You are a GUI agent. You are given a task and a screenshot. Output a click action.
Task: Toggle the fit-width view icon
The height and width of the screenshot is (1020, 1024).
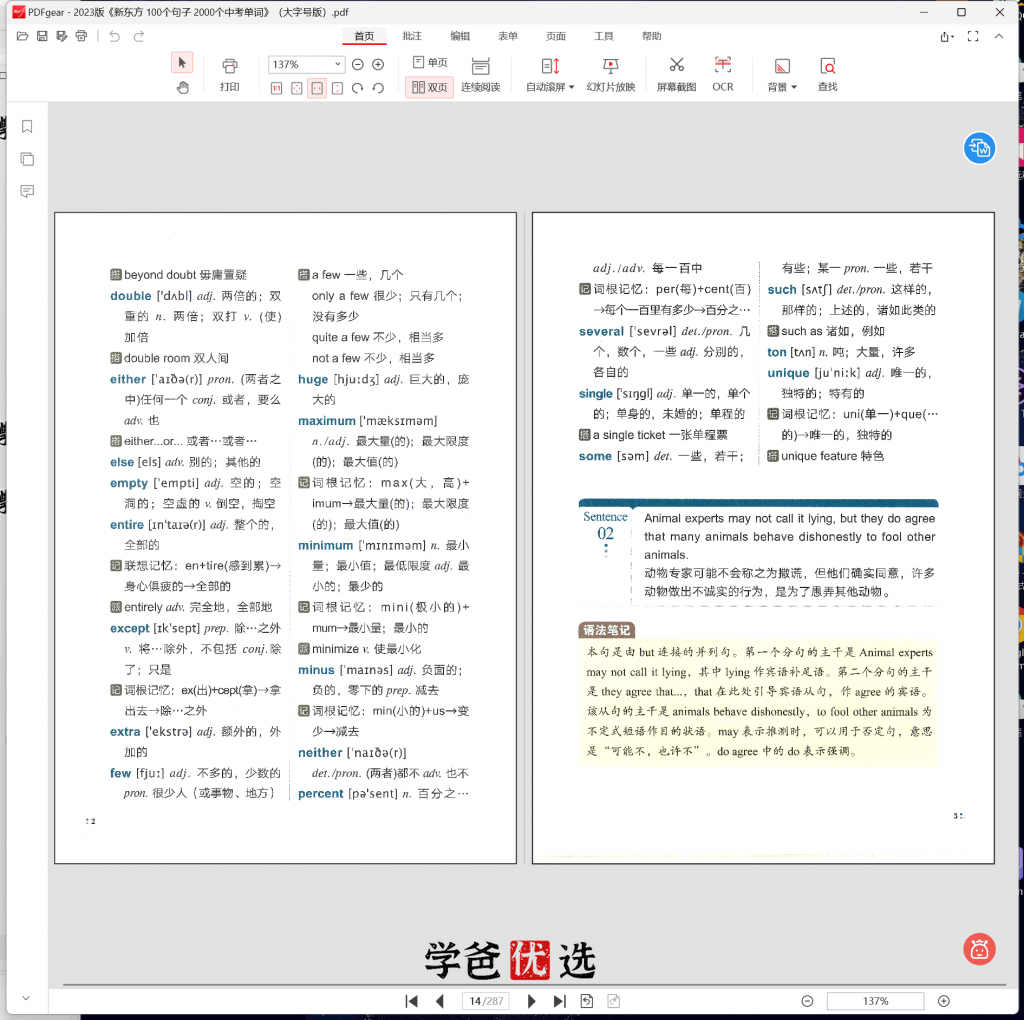317,88
